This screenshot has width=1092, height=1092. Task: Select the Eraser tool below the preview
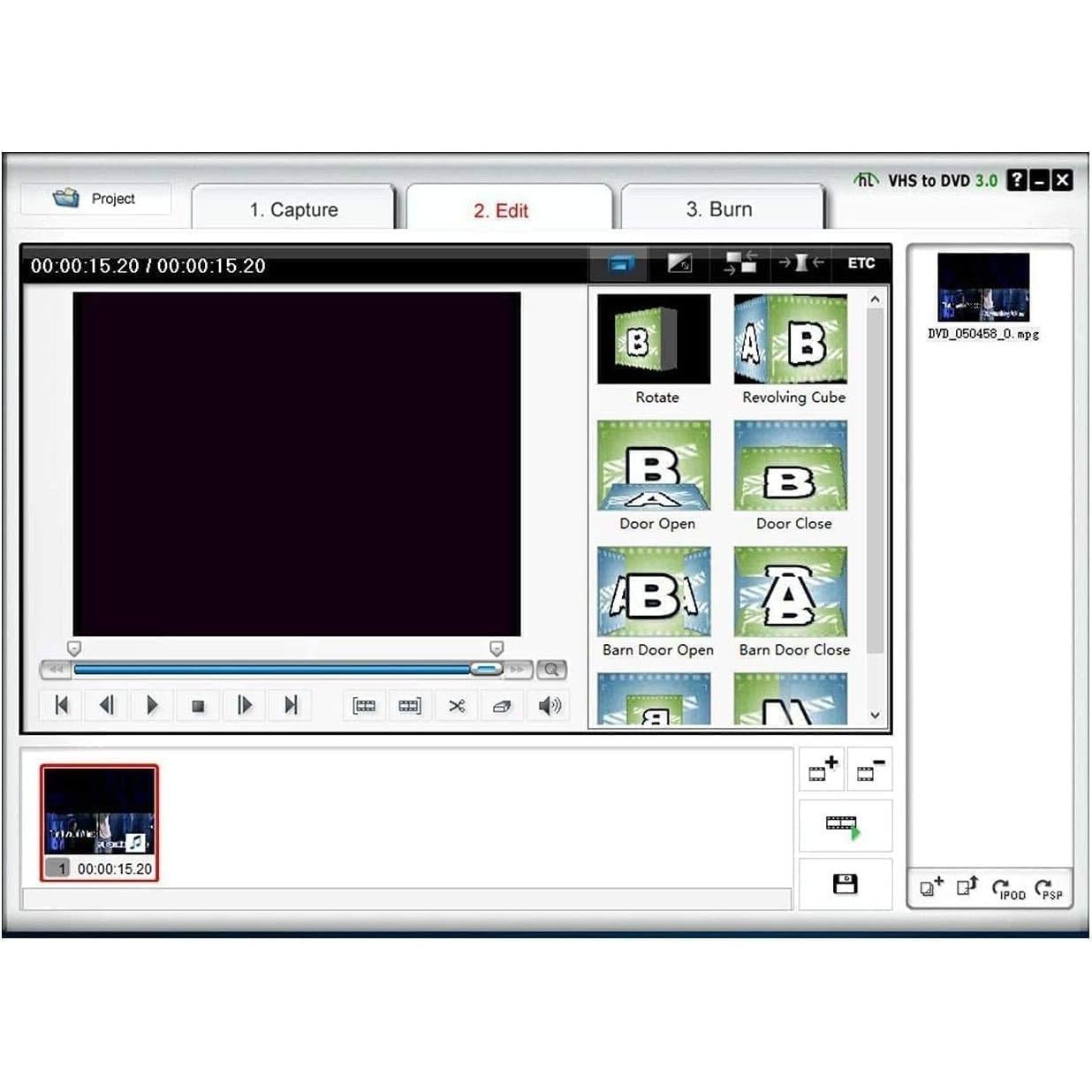tap(502, 705)
